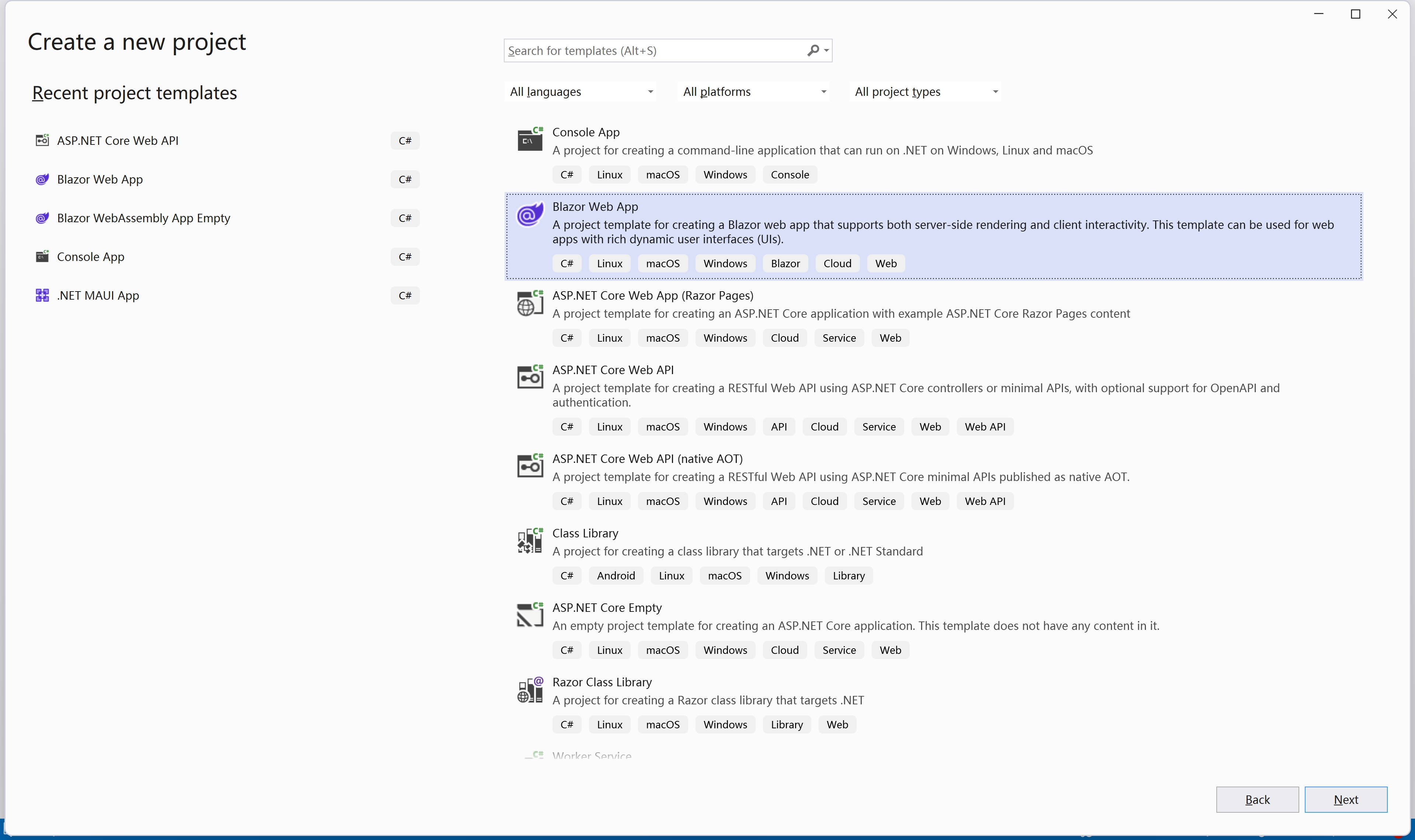The height and width of the screenshot is (840, 1415).
Task: Click the Android tag under Class Library
Action: click(x=616, y=576)
